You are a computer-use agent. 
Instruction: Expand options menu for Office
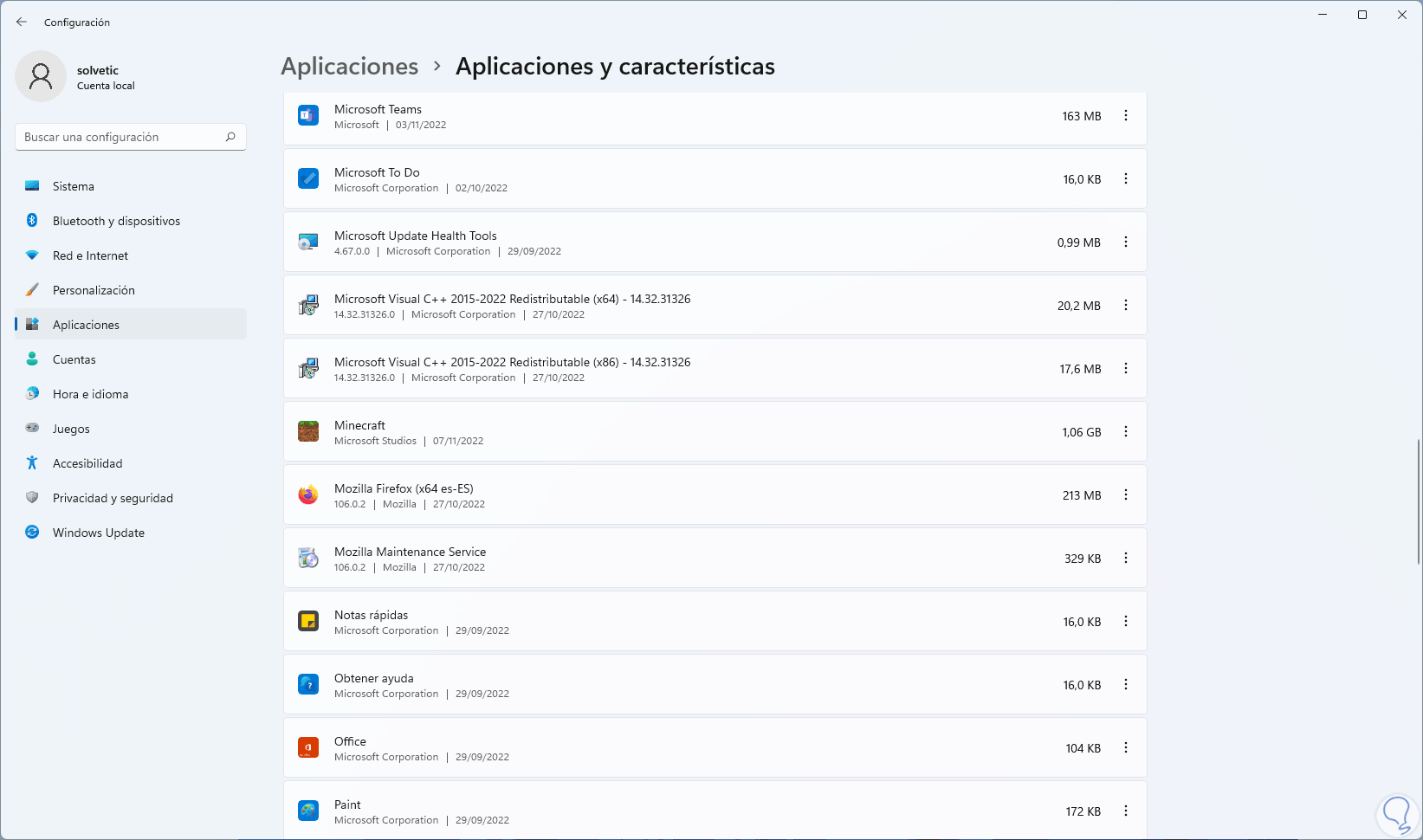coord(1126,747)
